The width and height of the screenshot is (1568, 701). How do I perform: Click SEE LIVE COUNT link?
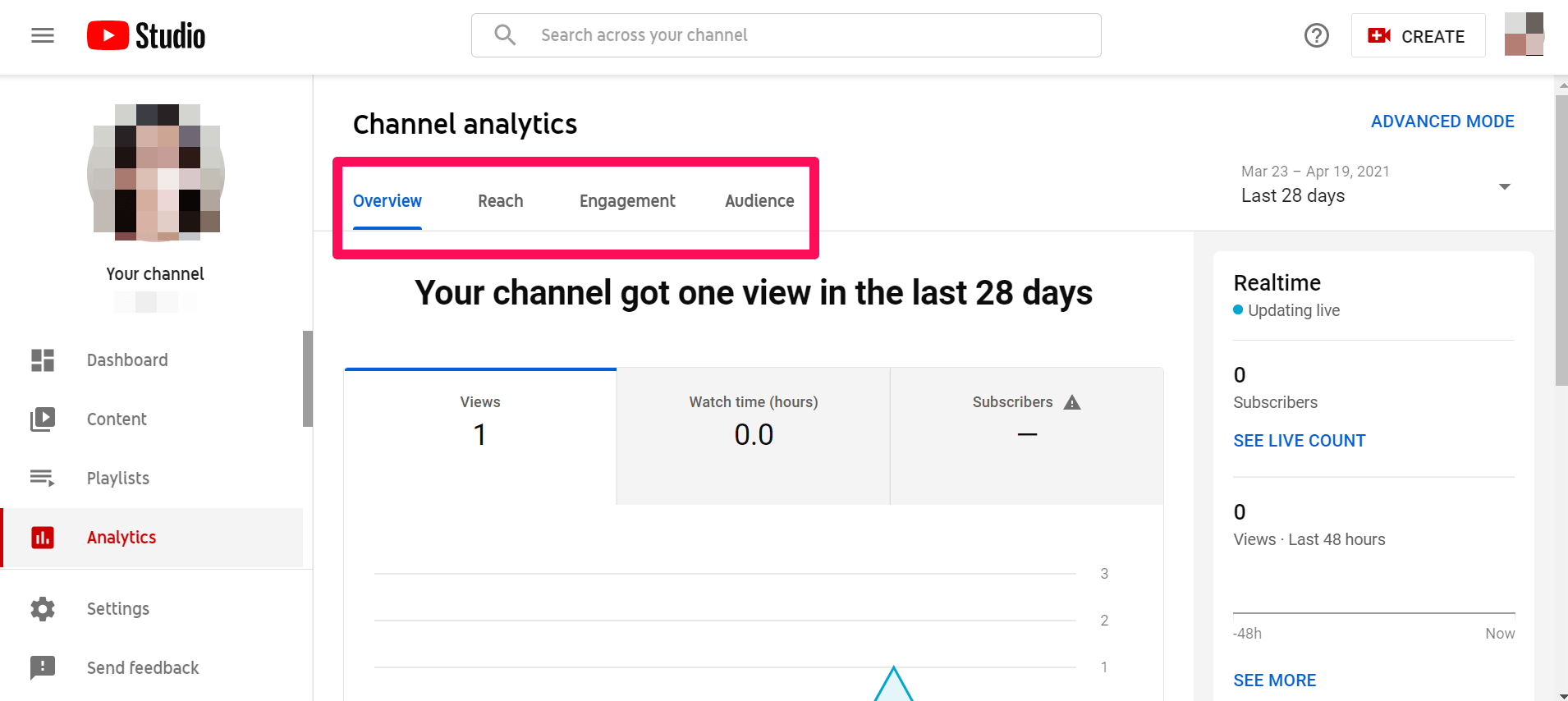tap(1300, 441)
